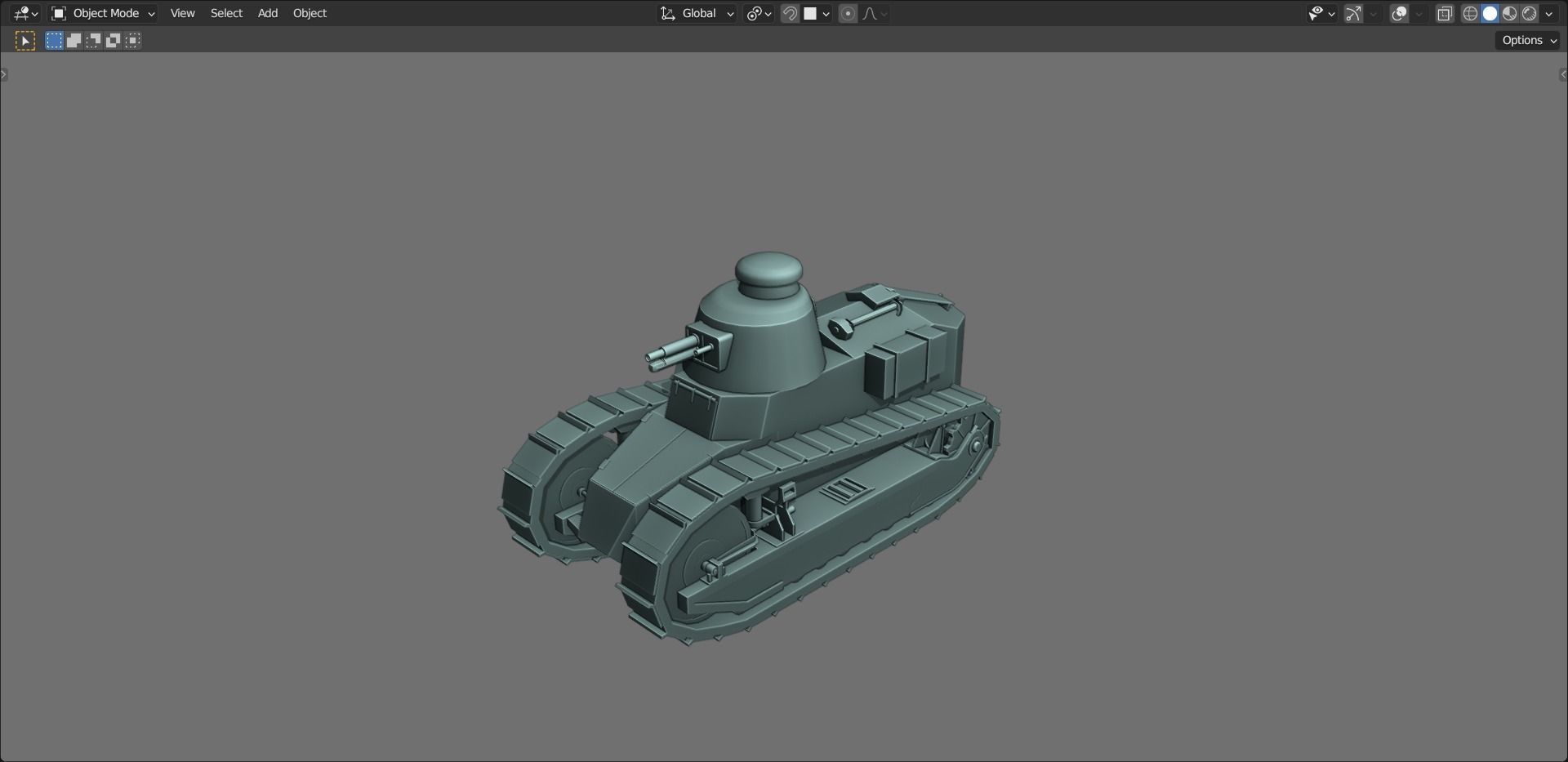Open the overlays settings dropdown arrow

[x=1419, y=13]
